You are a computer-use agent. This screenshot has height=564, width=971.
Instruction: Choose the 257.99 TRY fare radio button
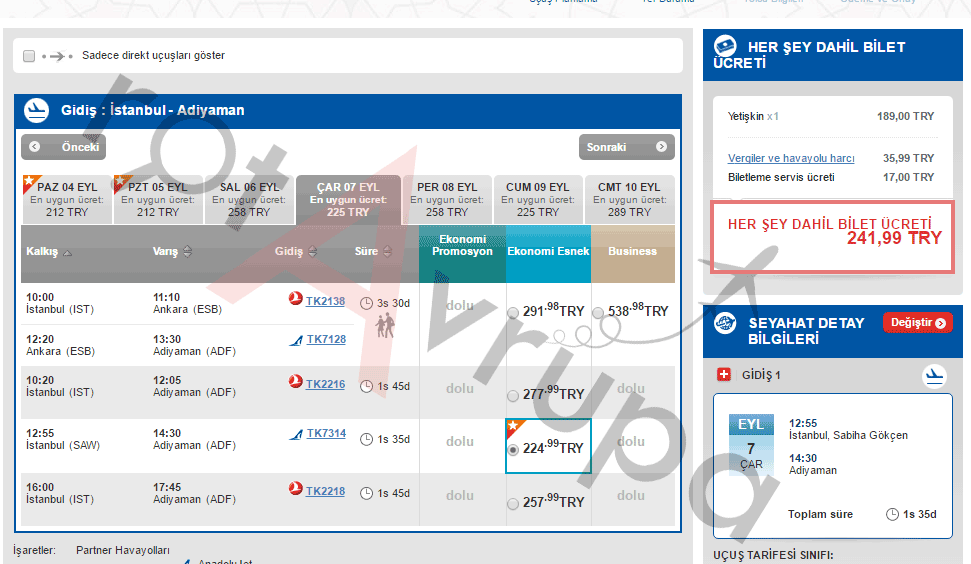513,504
